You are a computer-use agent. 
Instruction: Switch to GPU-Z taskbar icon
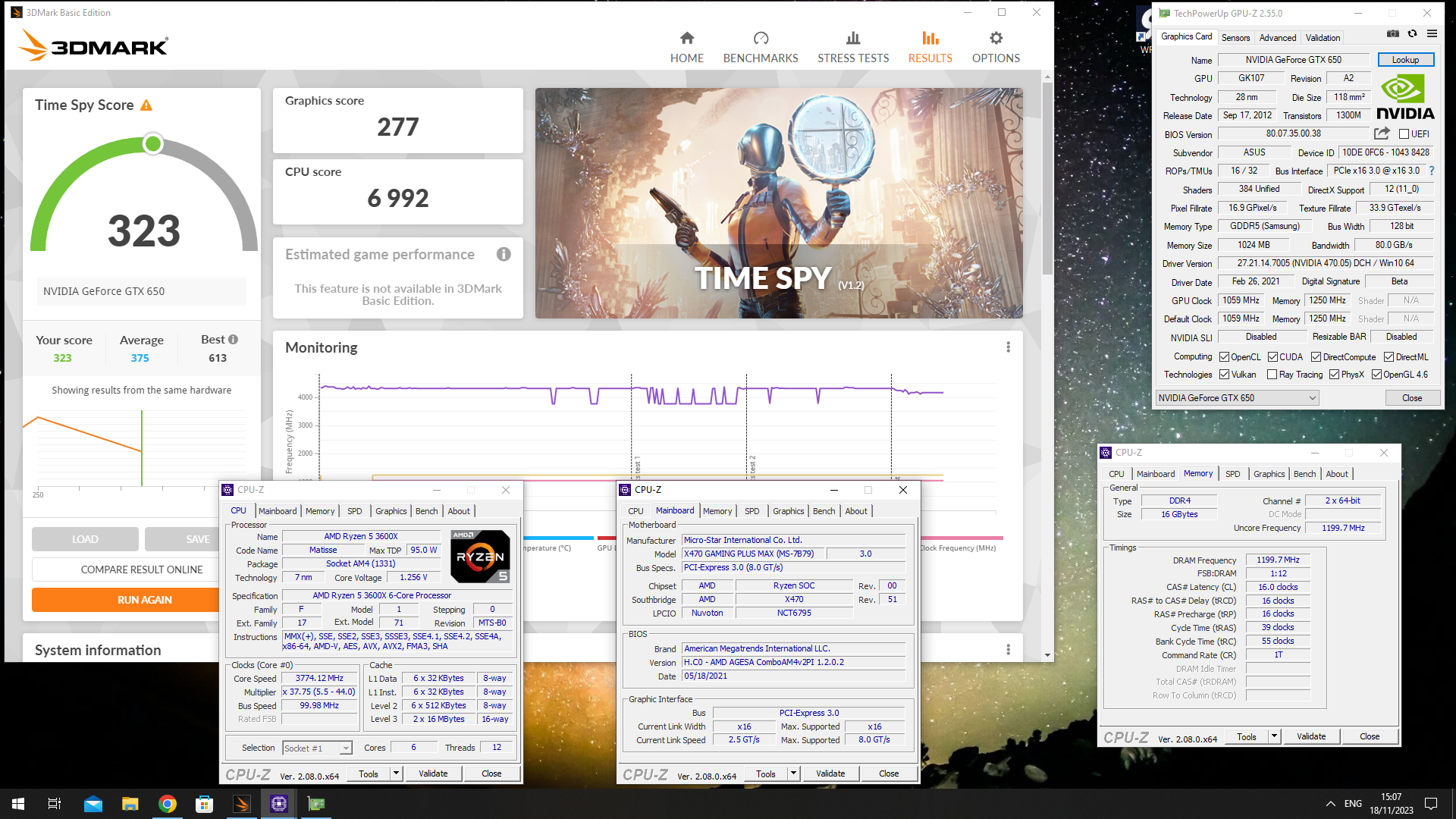coord(315,804)
